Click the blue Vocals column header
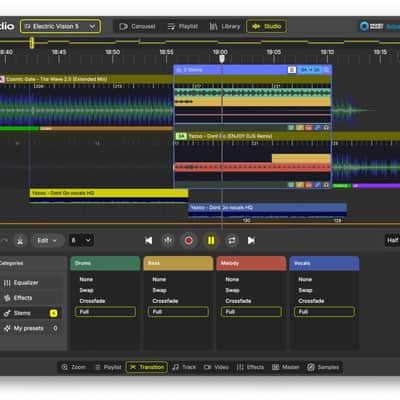 click(324, 263)
